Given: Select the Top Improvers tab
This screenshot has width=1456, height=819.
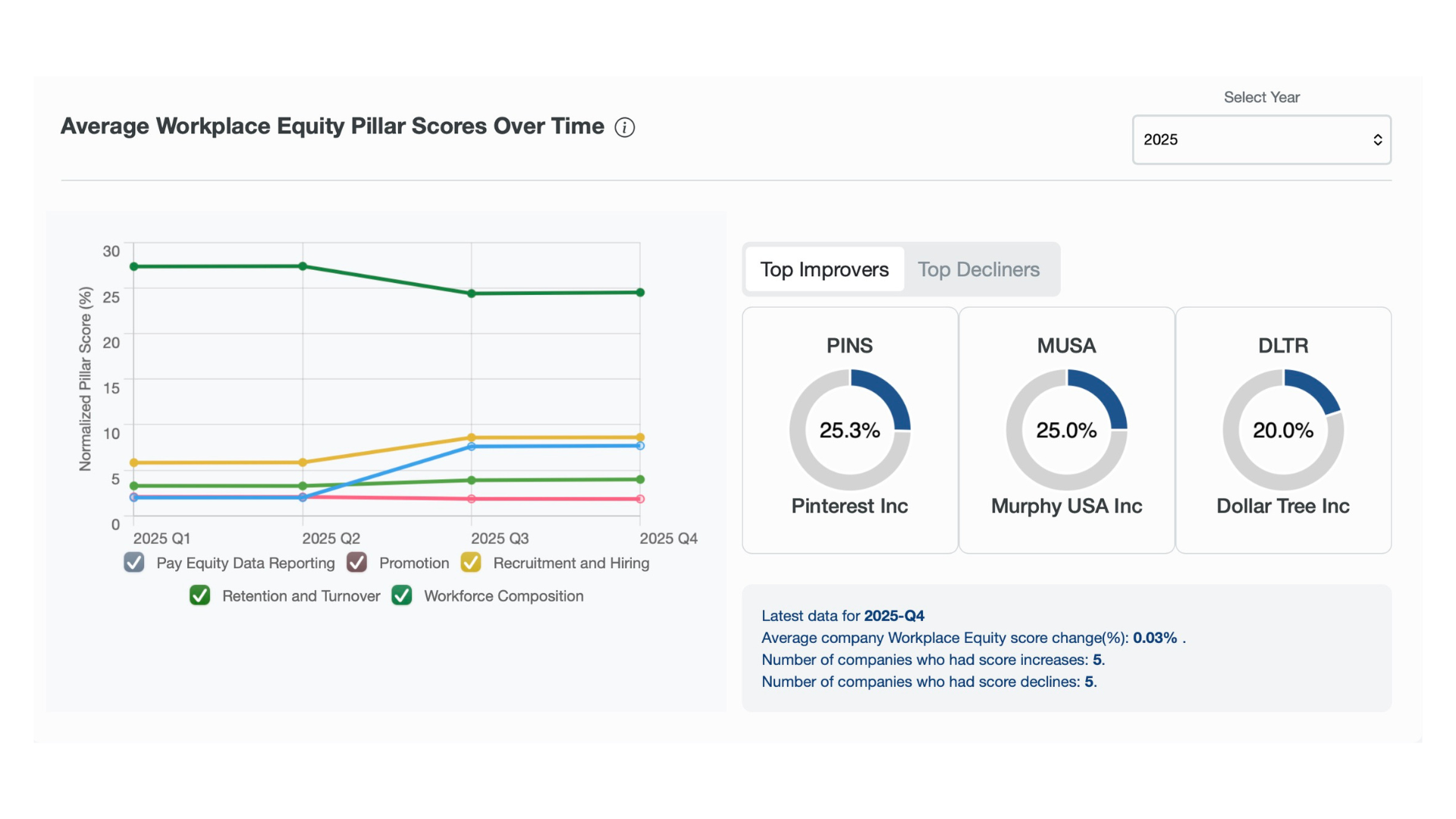Looking at the screenshot, I should 824,270.
